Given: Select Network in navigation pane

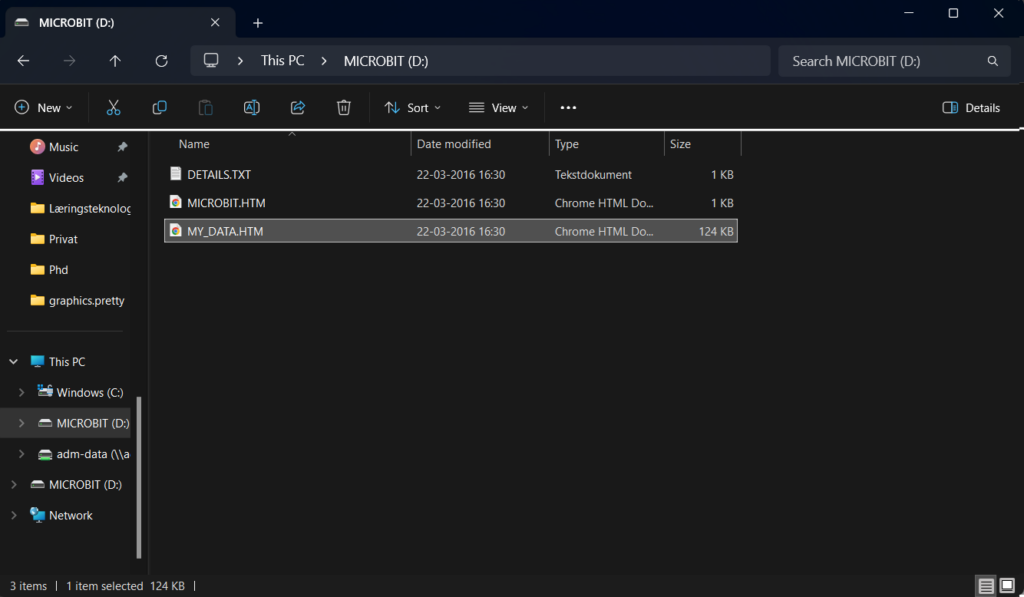Looking at the screenshot, I should click(x=71, y=515).
